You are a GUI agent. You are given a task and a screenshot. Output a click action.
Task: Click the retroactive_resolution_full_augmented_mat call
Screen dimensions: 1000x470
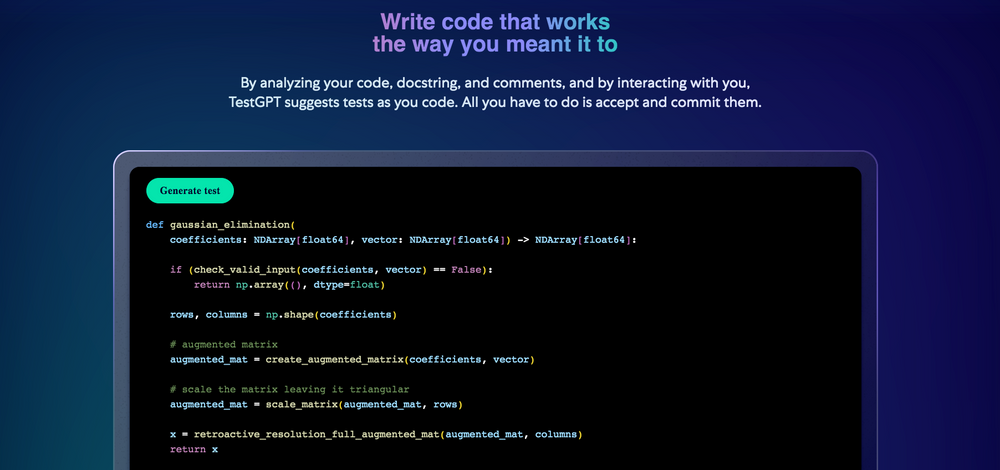click(x=316, y=434)
